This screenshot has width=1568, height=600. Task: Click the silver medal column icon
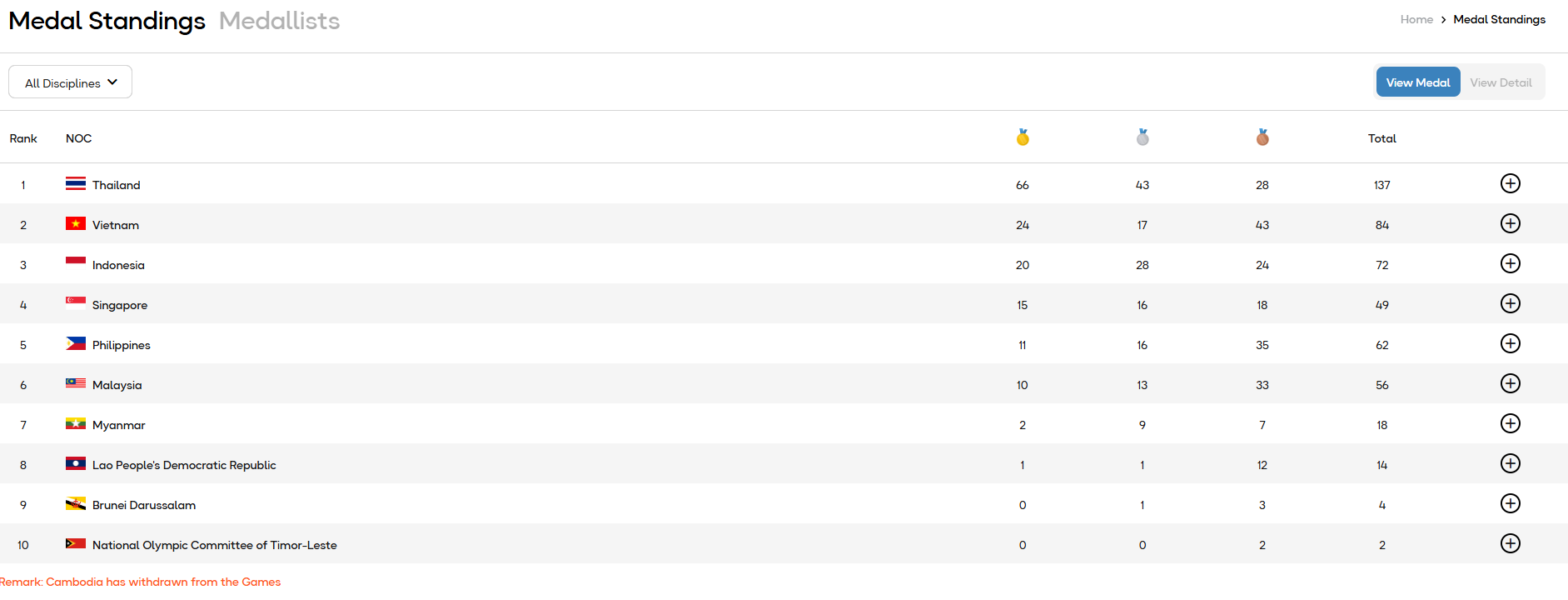[1142, 137]
